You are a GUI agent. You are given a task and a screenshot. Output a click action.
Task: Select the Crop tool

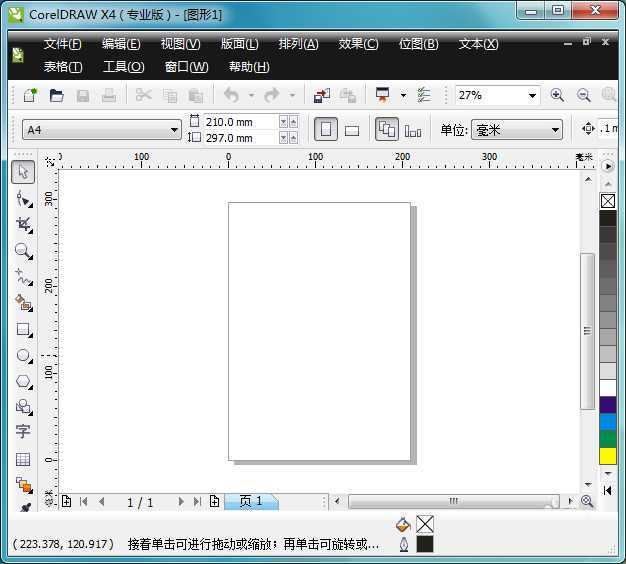click(23, 224)
